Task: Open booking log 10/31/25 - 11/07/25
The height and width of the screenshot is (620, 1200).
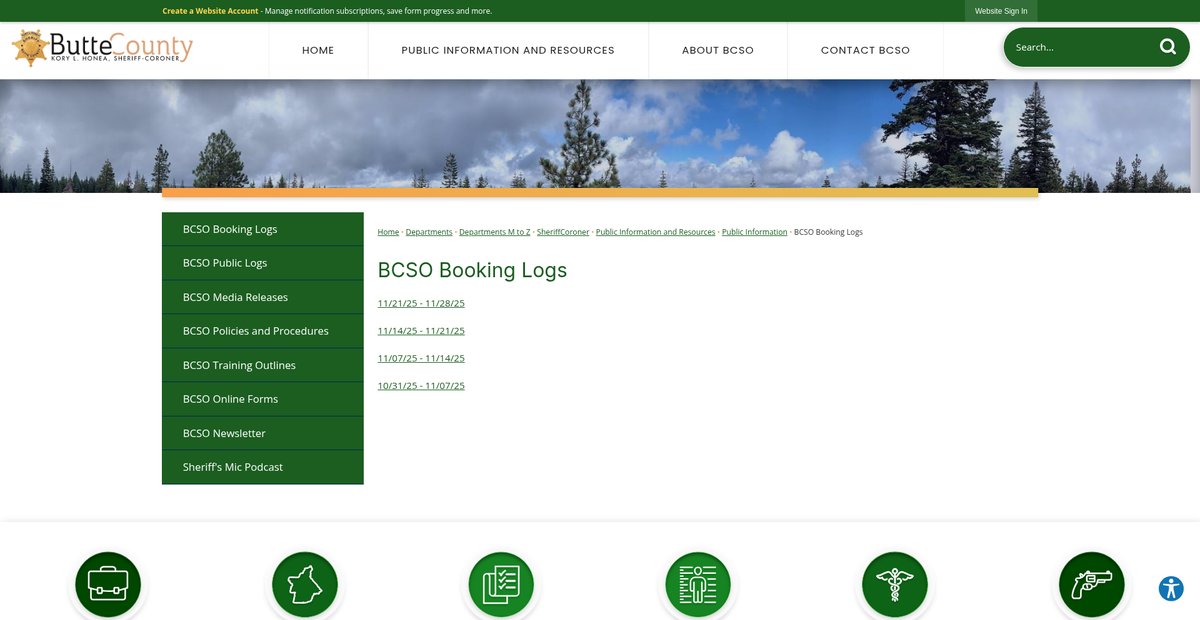Action: pos(421,385)
